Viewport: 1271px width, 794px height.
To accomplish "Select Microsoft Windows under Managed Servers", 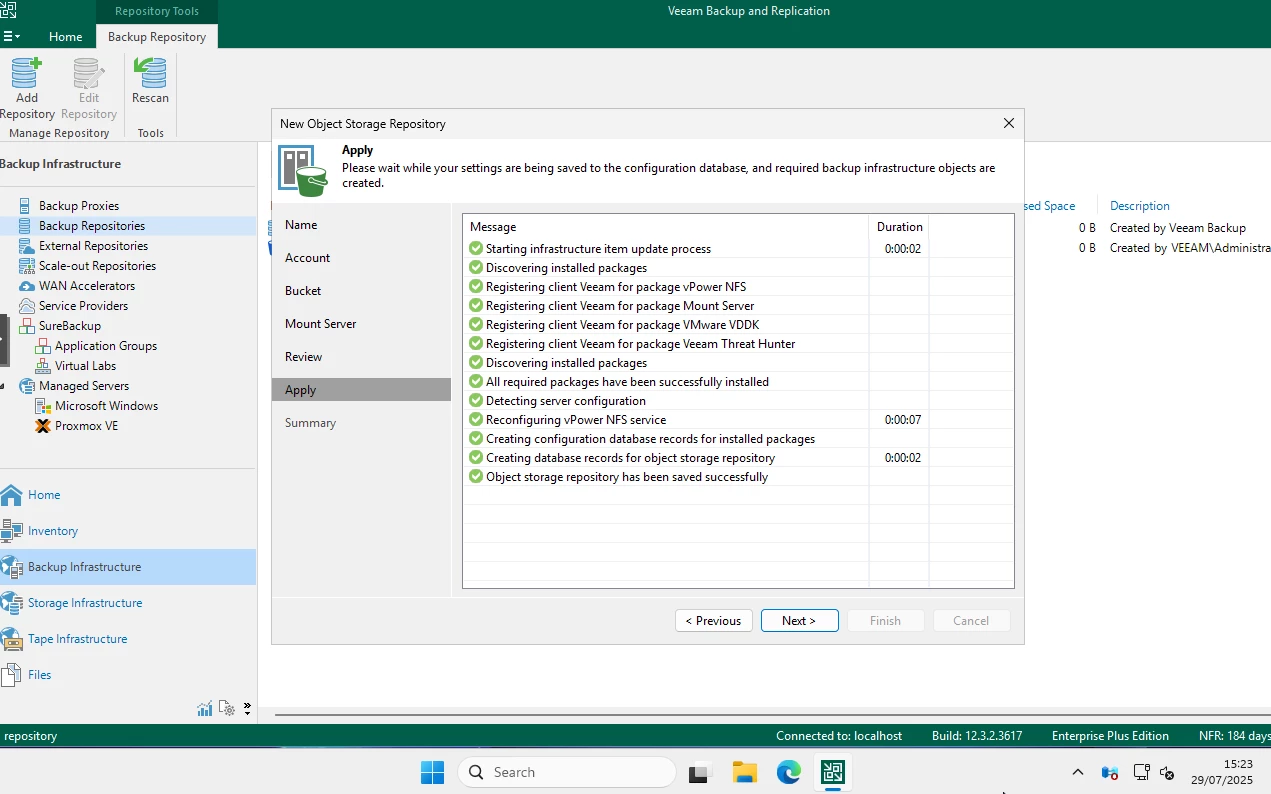I will pos(107,406).
